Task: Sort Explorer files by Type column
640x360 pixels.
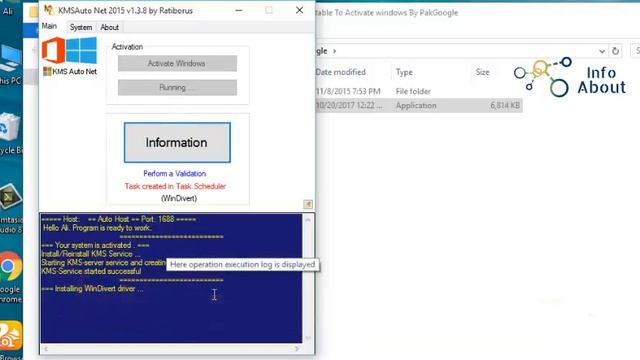Action: coord(404,72)
